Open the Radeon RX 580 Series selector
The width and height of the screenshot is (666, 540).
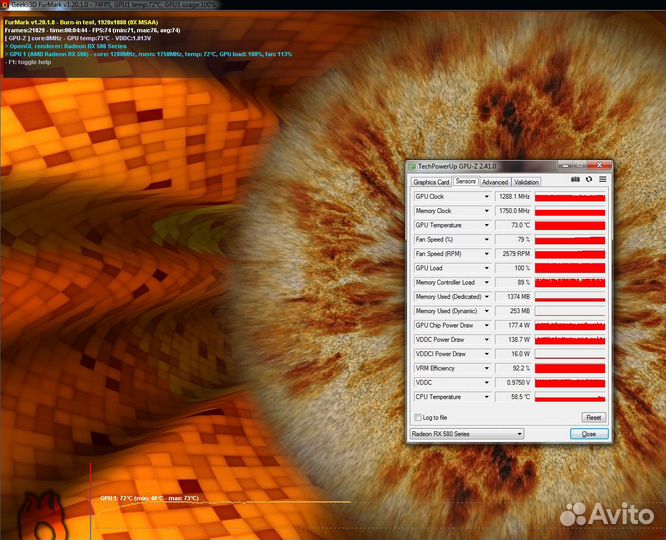pos(466,434)
